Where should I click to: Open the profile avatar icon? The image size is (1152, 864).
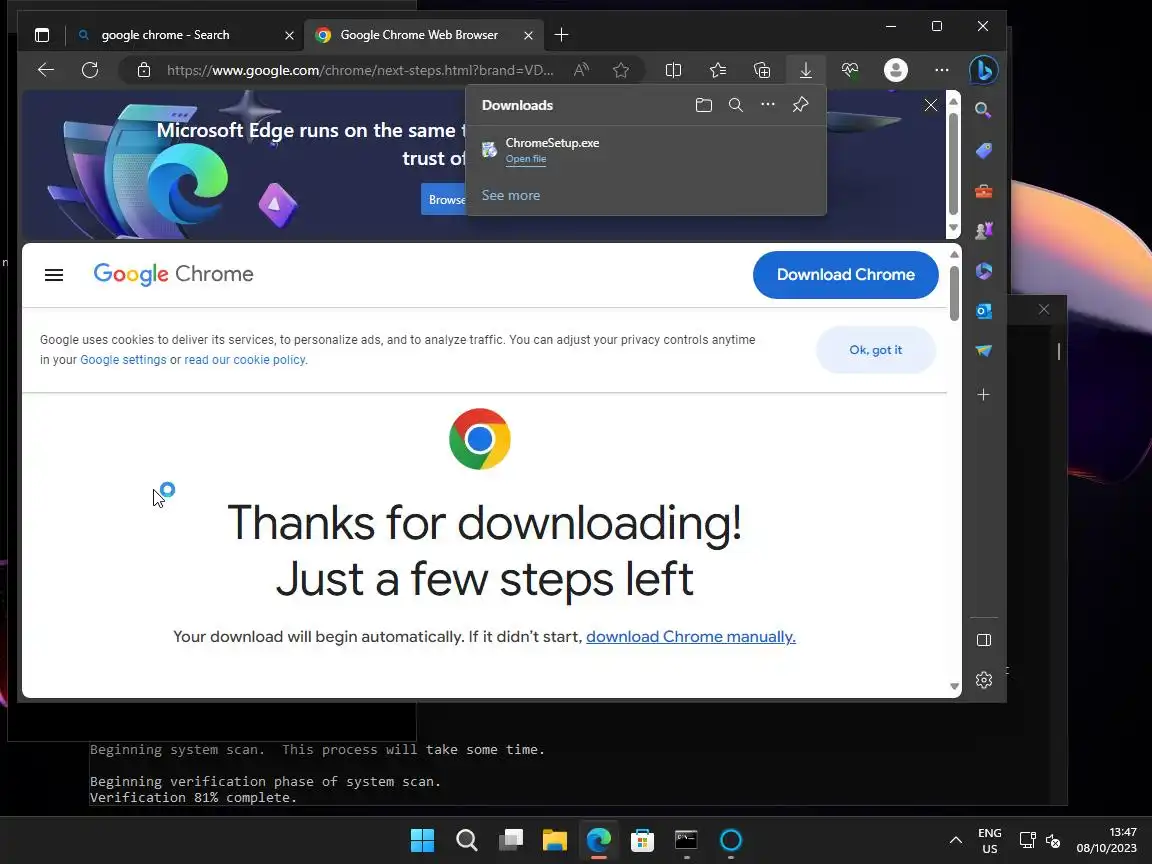click(896, 70)
